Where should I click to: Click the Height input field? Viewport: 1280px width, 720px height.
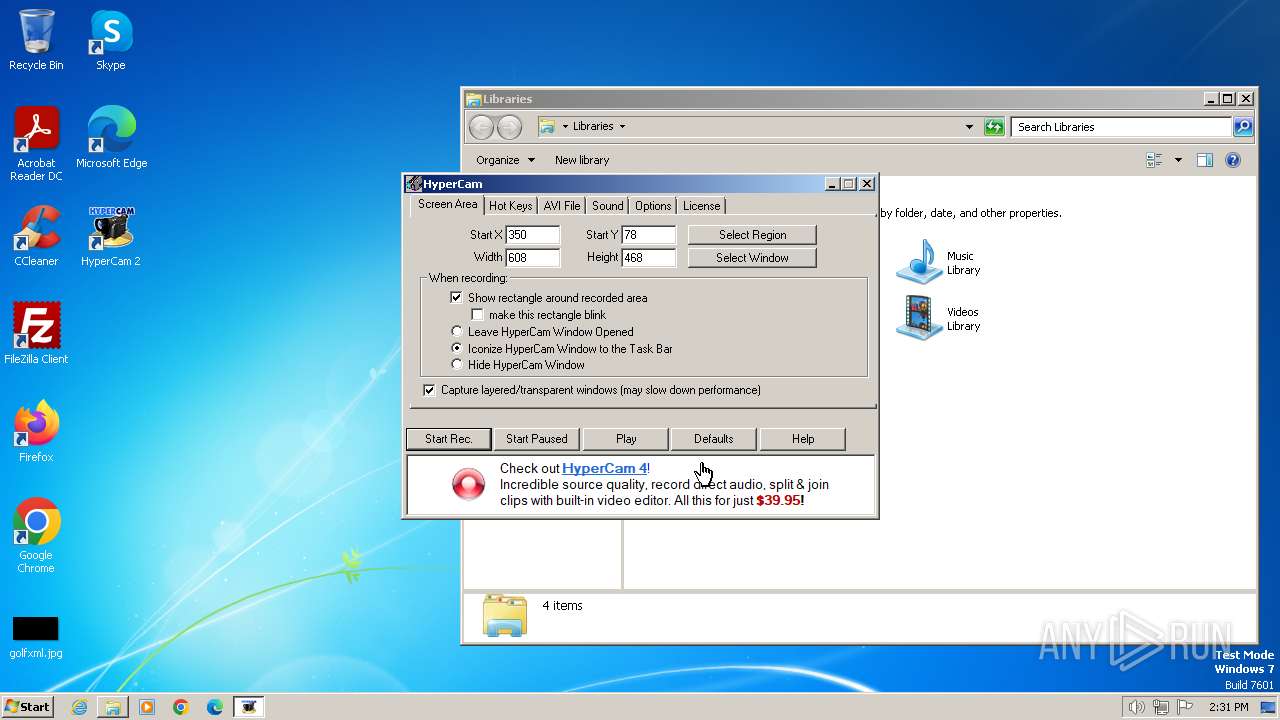click(x=648, y=258)
